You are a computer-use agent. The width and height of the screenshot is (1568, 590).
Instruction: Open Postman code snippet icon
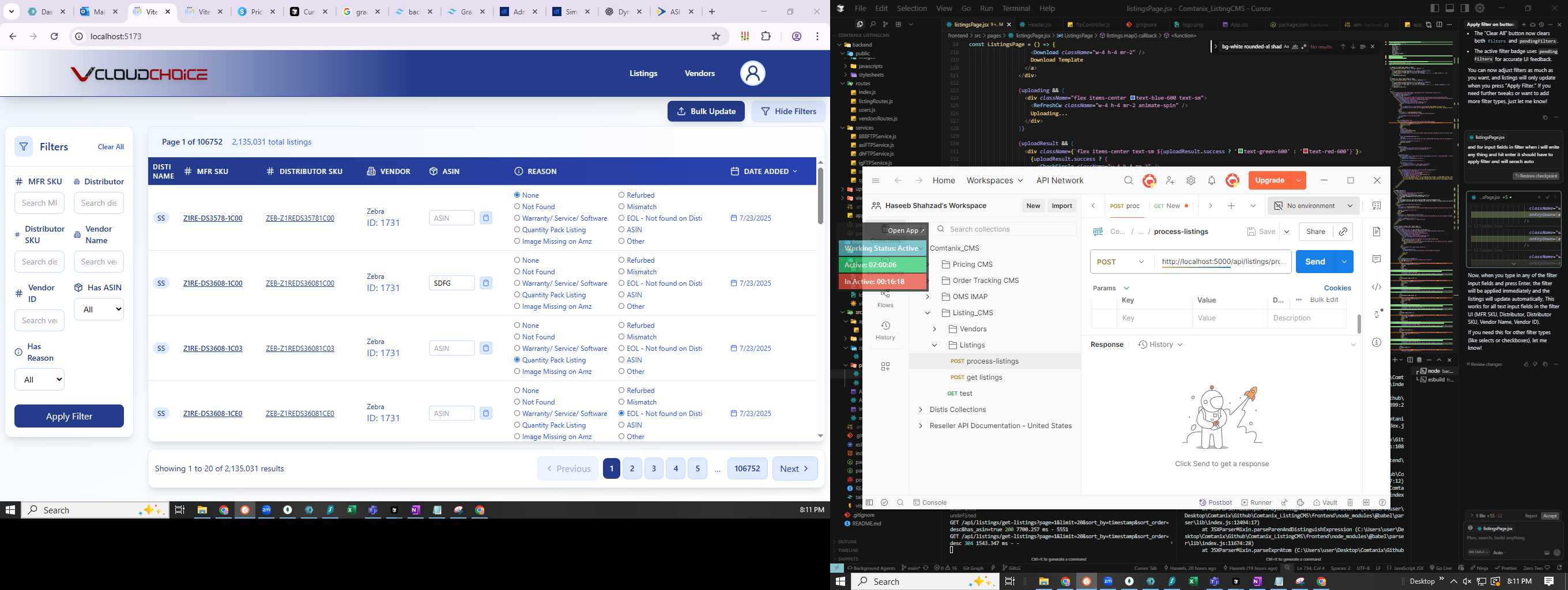point(1376,286)
